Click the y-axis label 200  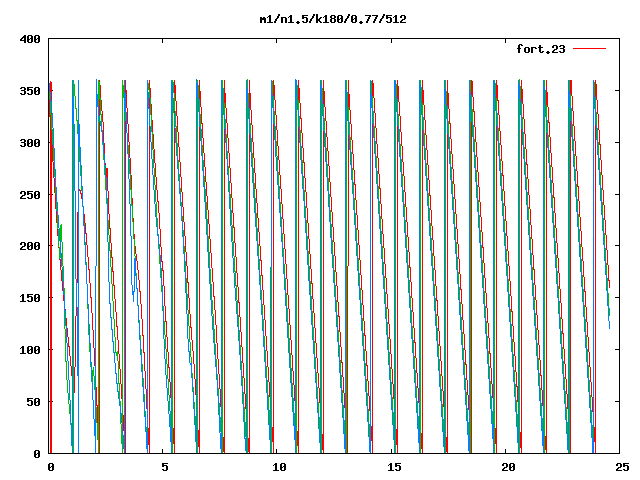pyautogui.click(x=30, y=246)
